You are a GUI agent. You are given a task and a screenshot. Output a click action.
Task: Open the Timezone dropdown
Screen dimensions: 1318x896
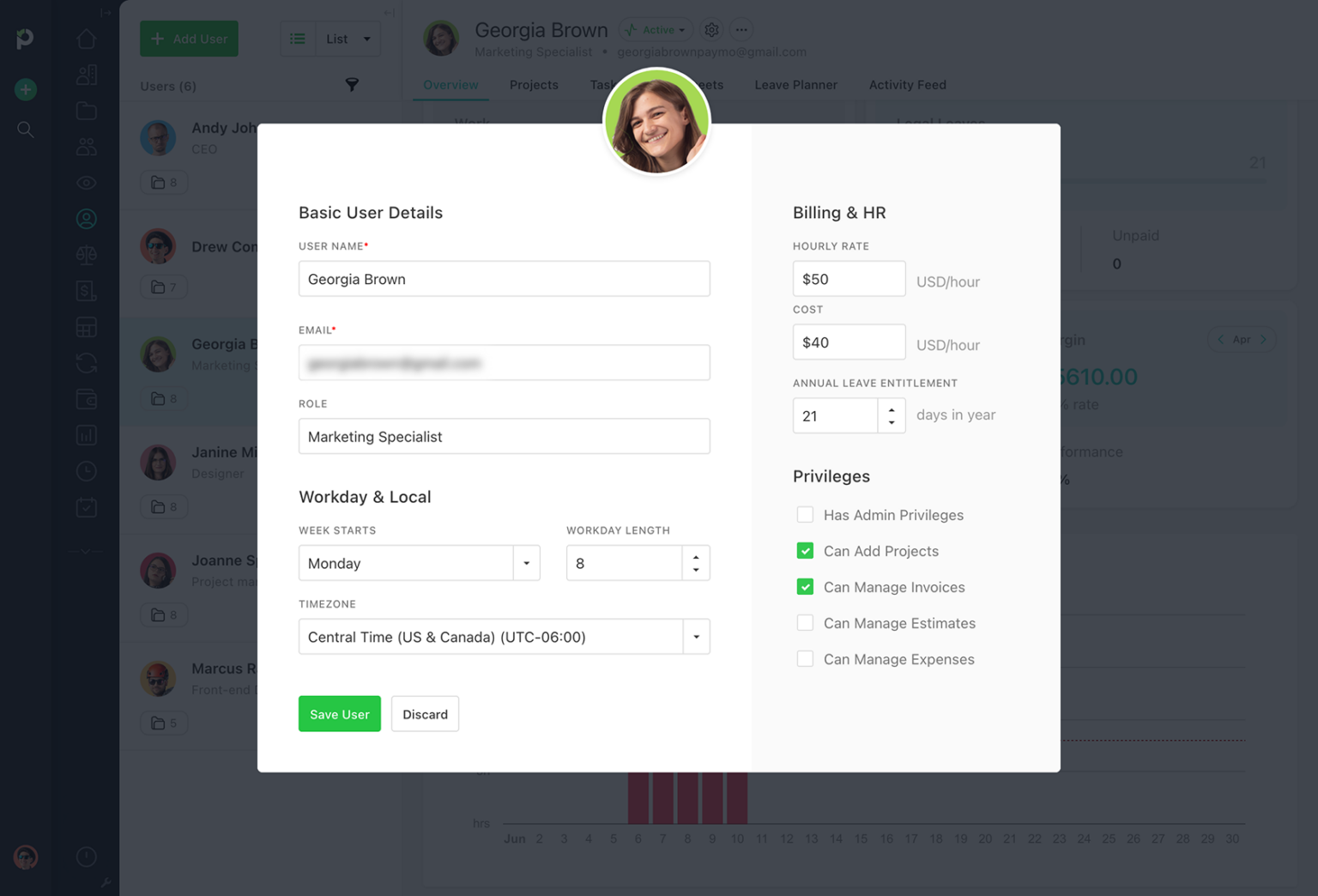pos(696,637)
